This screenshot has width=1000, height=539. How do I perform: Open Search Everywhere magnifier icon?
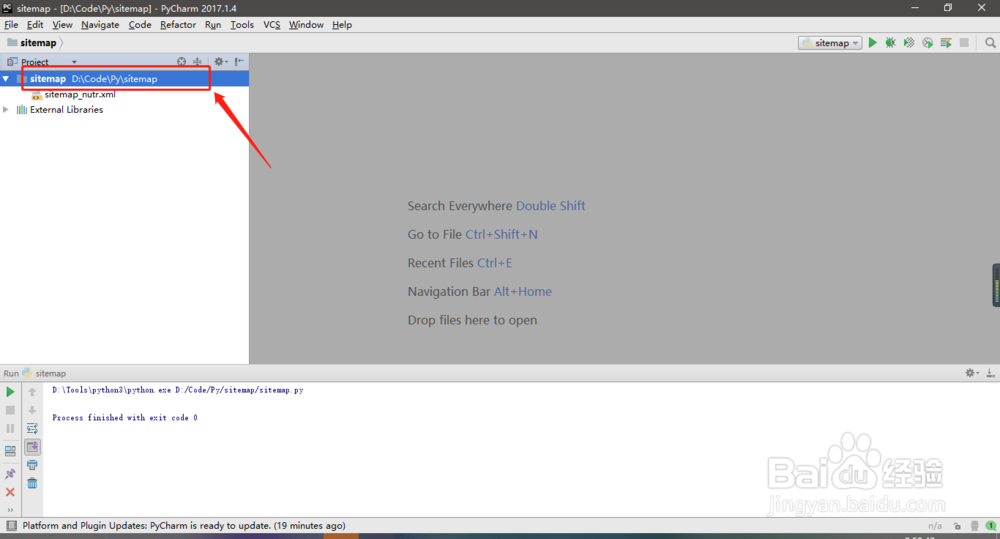point(990,43)
